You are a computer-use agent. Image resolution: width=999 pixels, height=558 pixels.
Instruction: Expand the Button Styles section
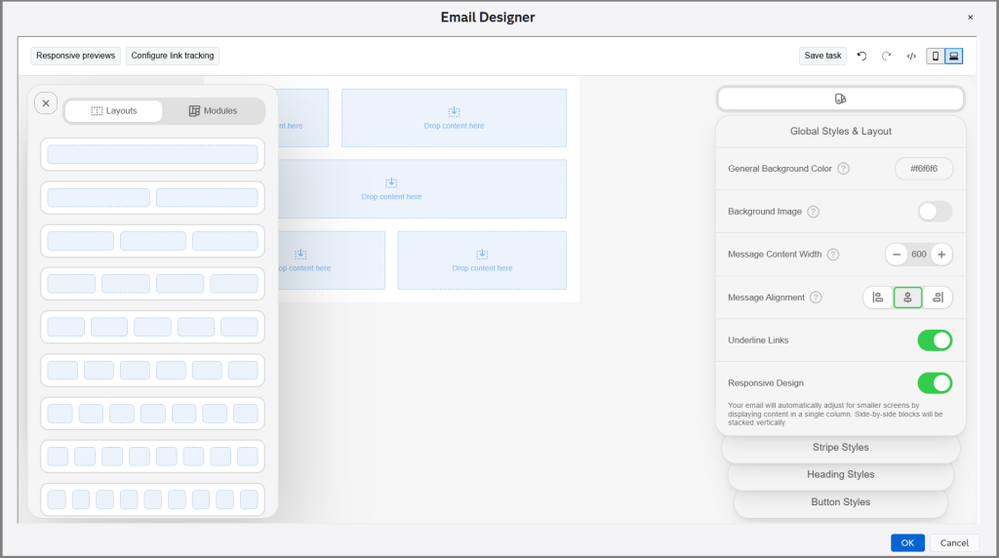tap(840, 502)
